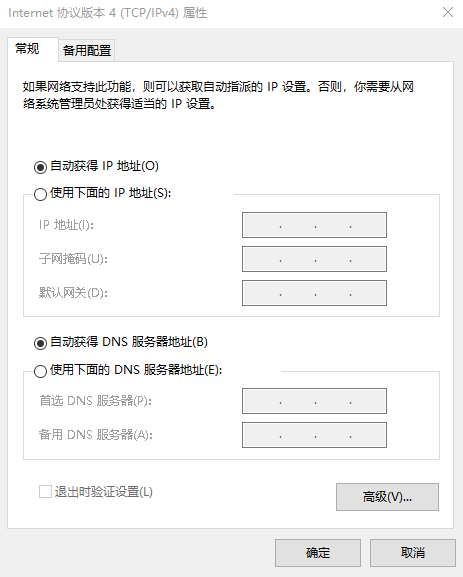Click the IP 地址 input field

(314, 225)
